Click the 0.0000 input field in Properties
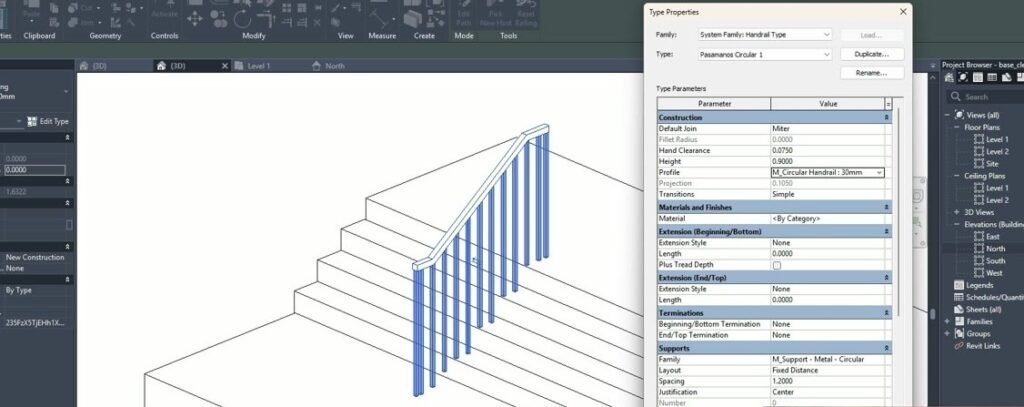The image size is (1024, 407). 35,171
